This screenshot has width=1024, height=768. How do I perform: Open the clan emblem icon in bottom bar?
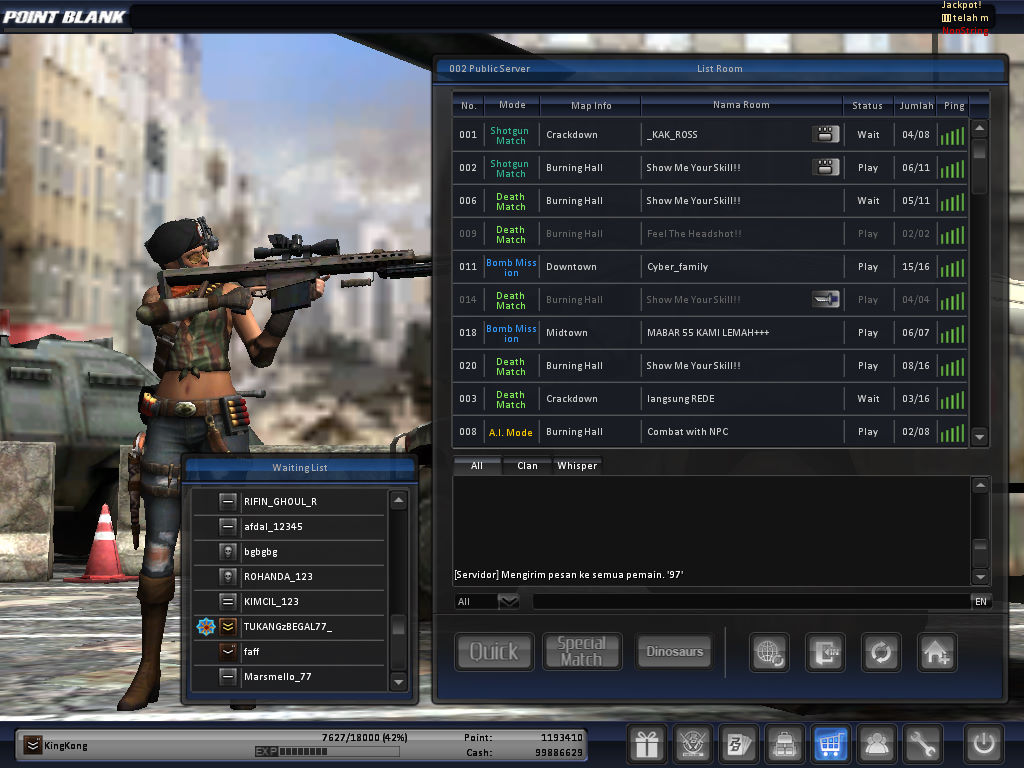(x=693, y=743)
